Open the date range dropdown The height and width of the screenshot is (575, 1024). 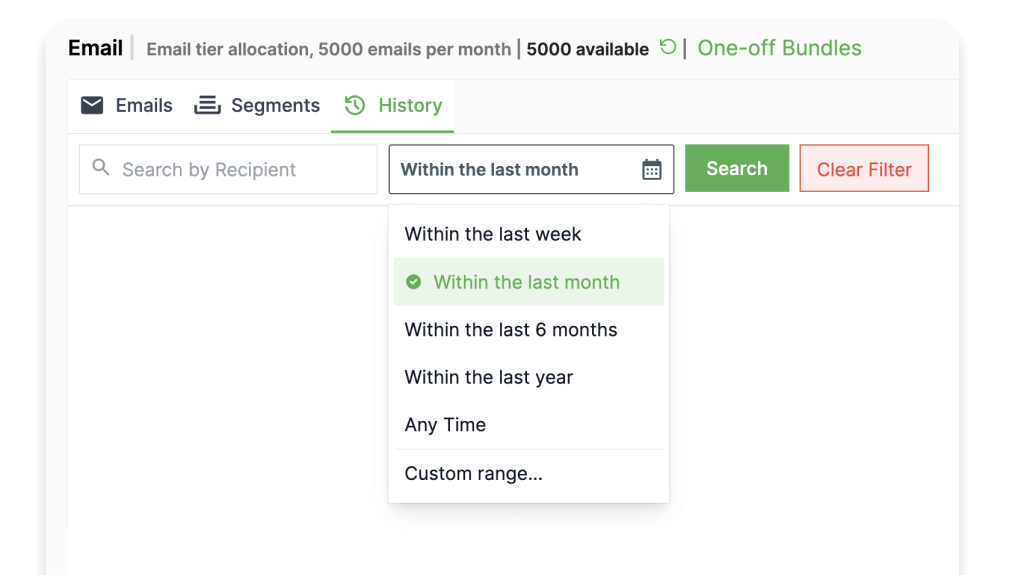point(531,169)
